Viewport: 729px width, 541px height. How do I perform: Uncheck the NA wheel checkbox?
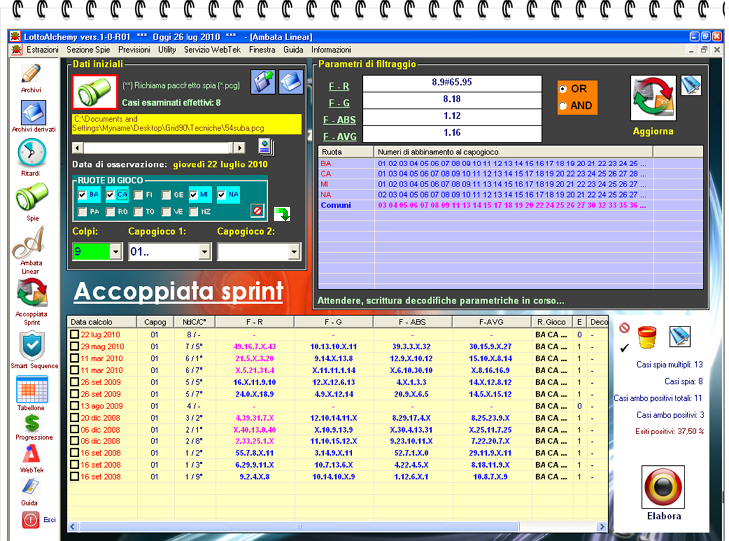click(222, 195)
